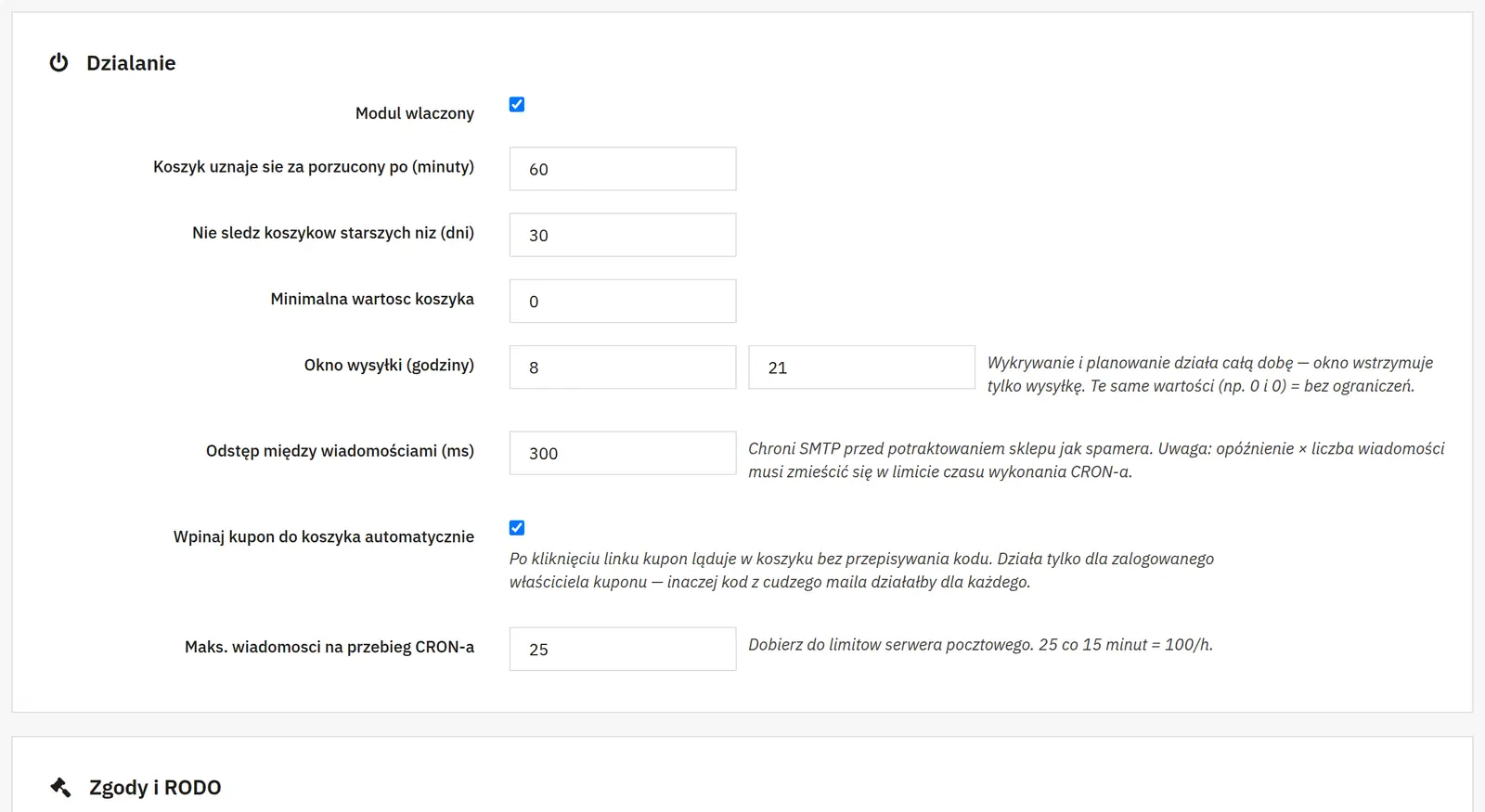This screenshot has height=812, width=1485.
Task: Click the send window start hour field showing 8
Action: 623,367
